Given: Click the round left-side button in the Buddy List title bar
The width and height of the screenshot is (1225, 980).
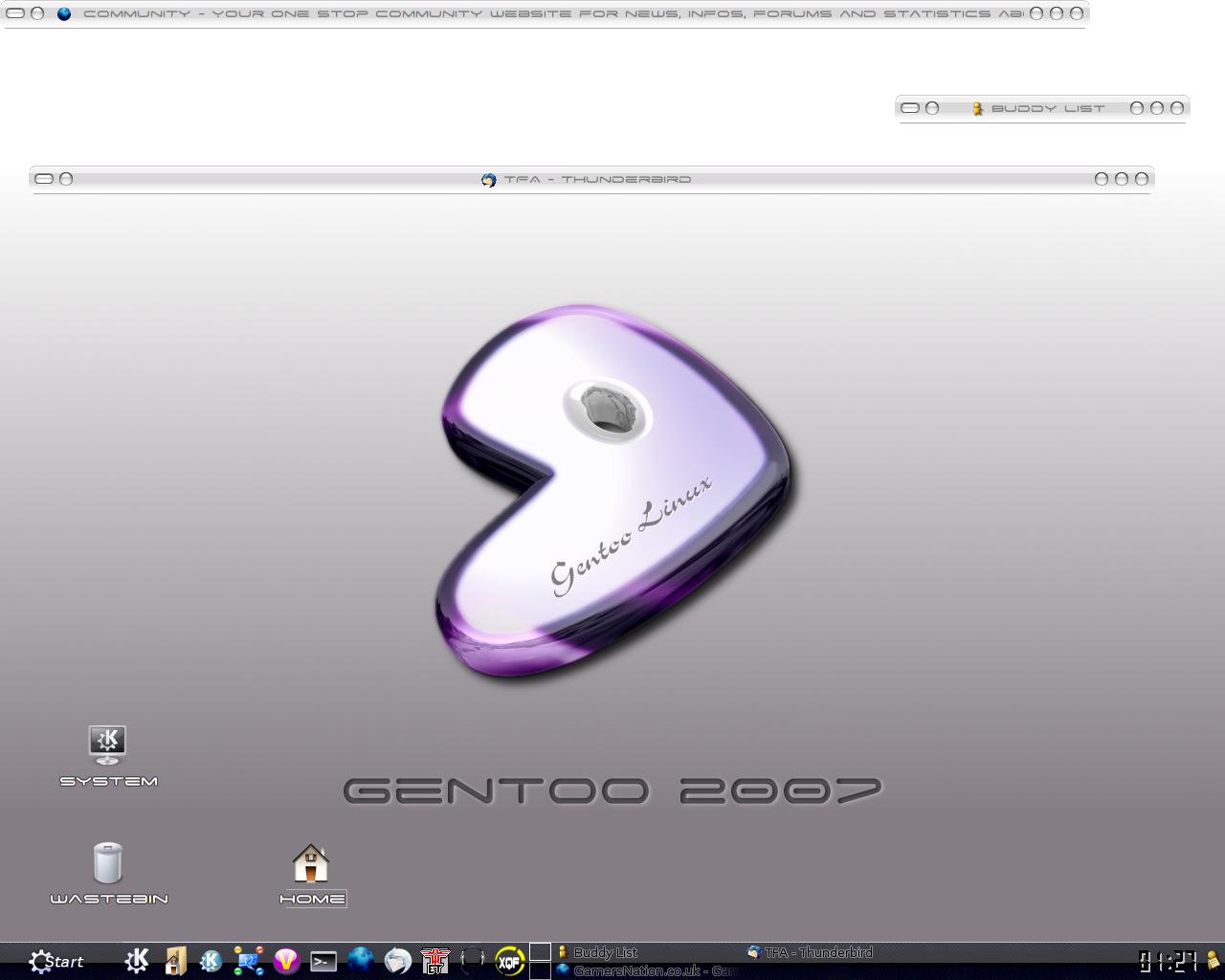Looking at the screenshot, I should tap(932, 108).
